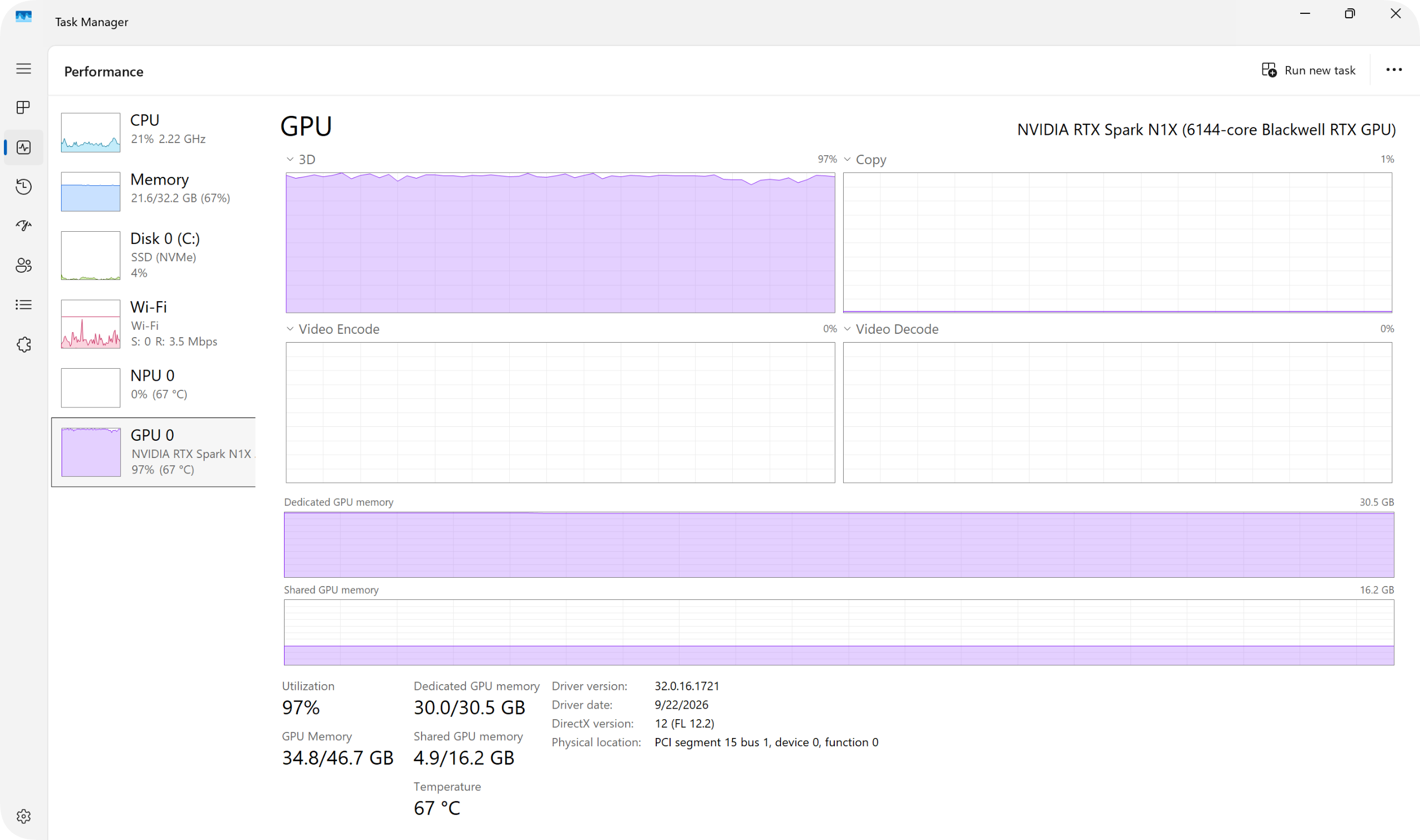Image resolution: width=1420 pixels, height=840 pixels.
Task: Click the 97% utilization value
Action: [x=301, y=707]
